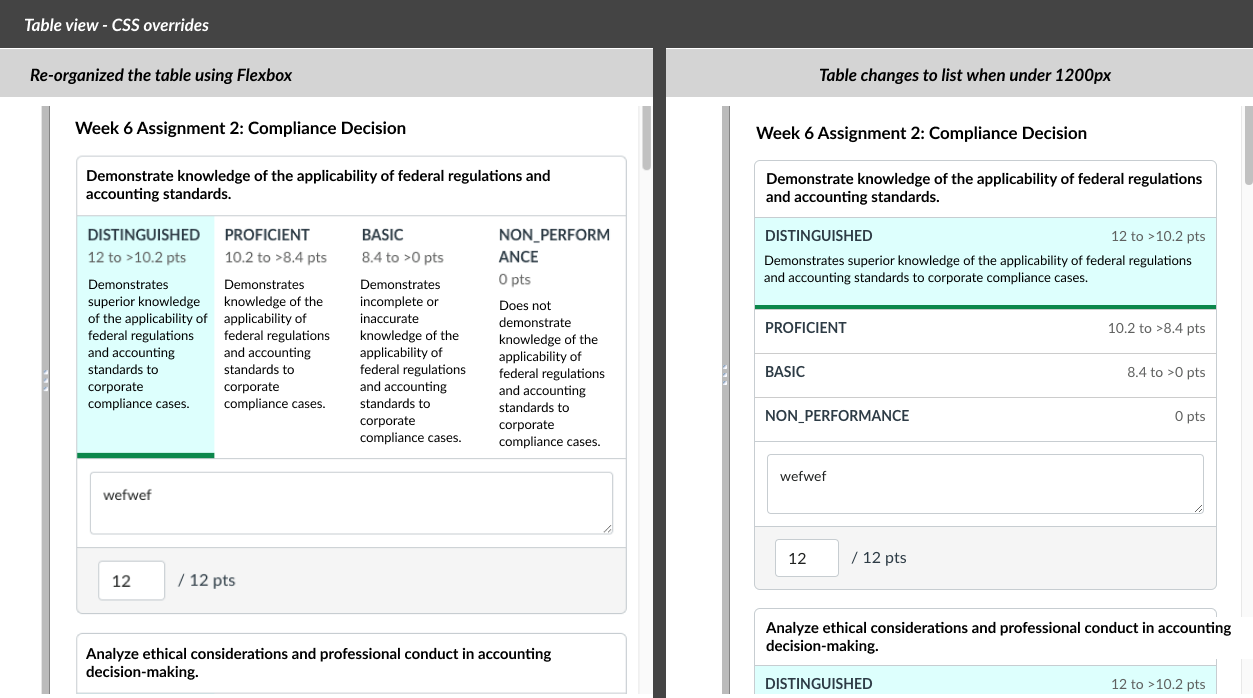1253x698 pixels.
Task: Select the BASIC row in the list view
Action: [x=985, y=372]
